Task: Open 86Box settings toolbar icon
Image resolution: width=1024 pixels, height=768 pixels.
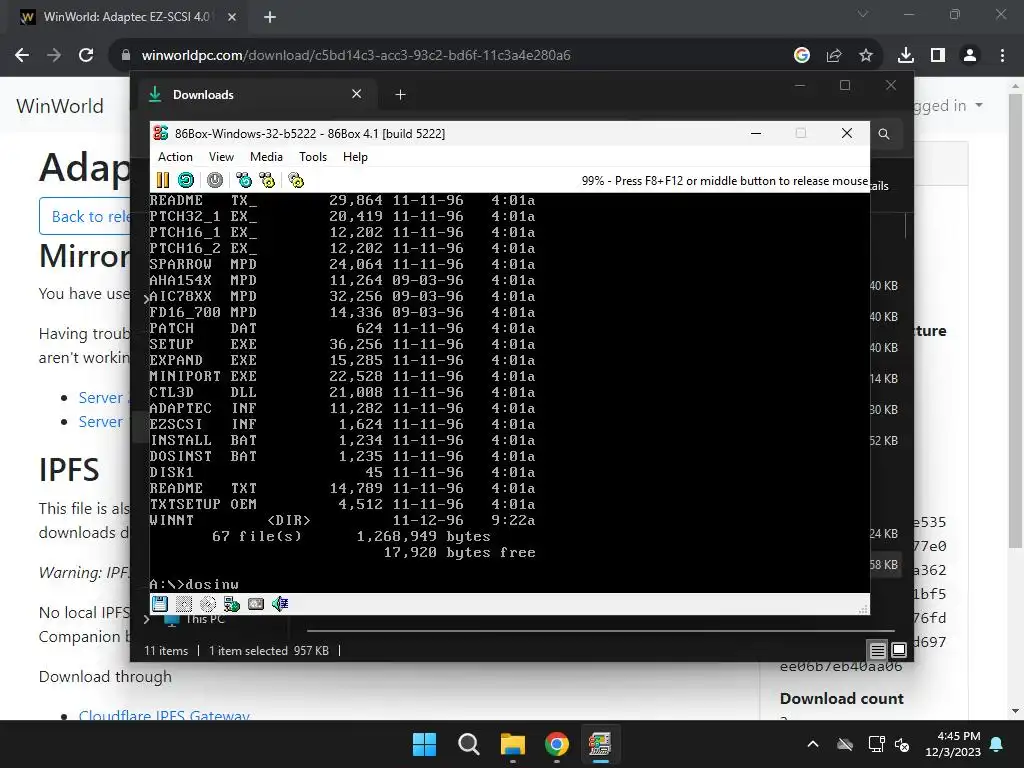Action: click(296, 180)
